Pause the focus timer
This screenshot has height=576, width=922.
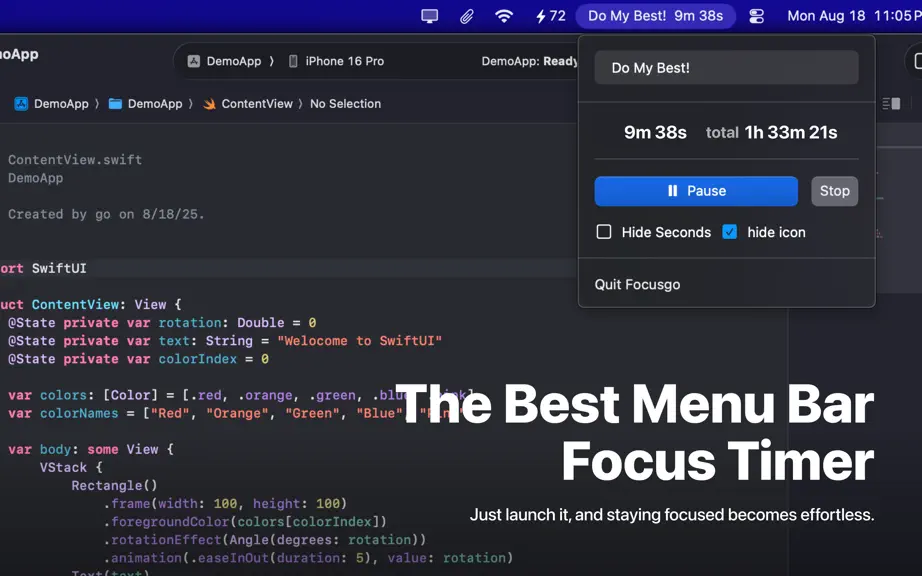pyautogui.click(x=696, y=191)
